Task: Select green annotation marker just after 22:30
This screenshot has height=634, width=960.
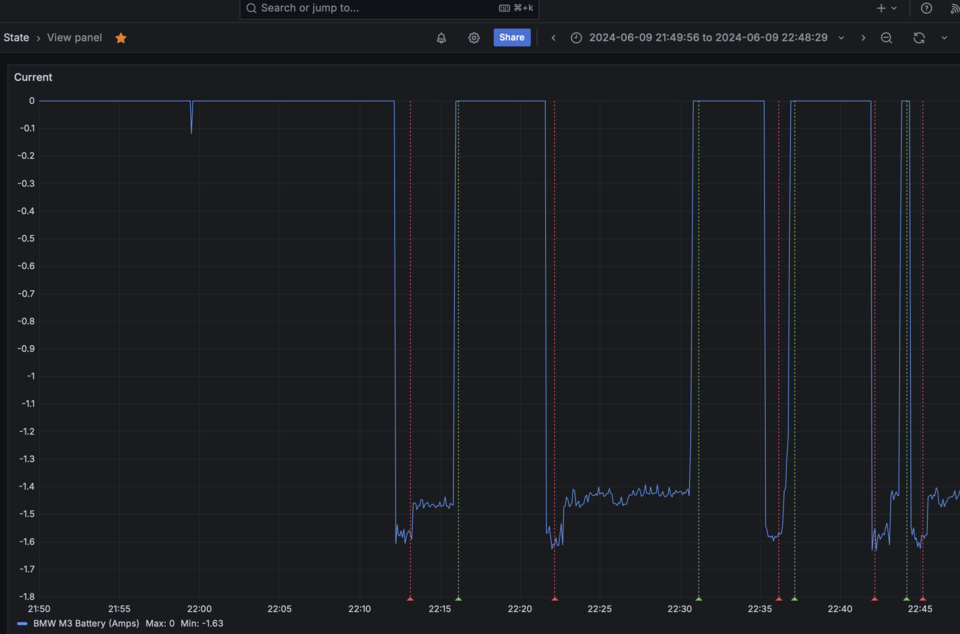Action: 699,599
